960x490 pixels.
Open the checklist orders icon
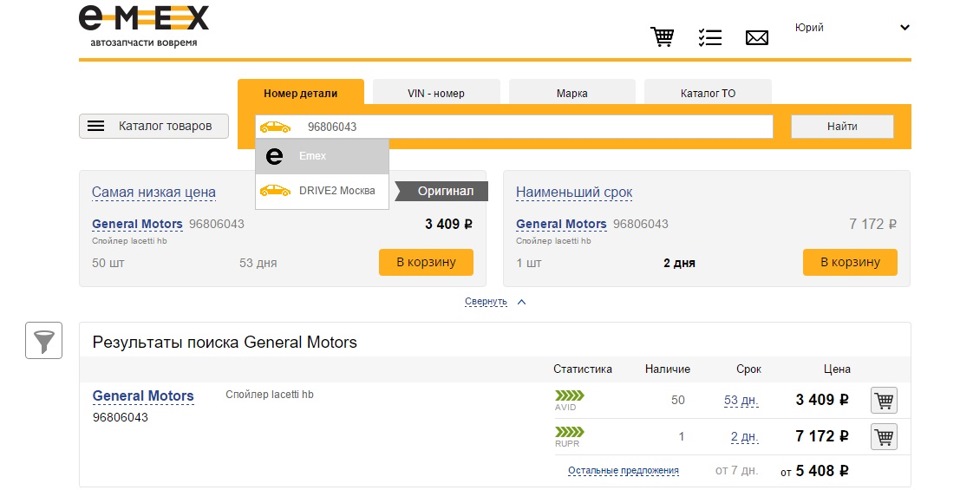pyautogui.click(x=710, y=37)
